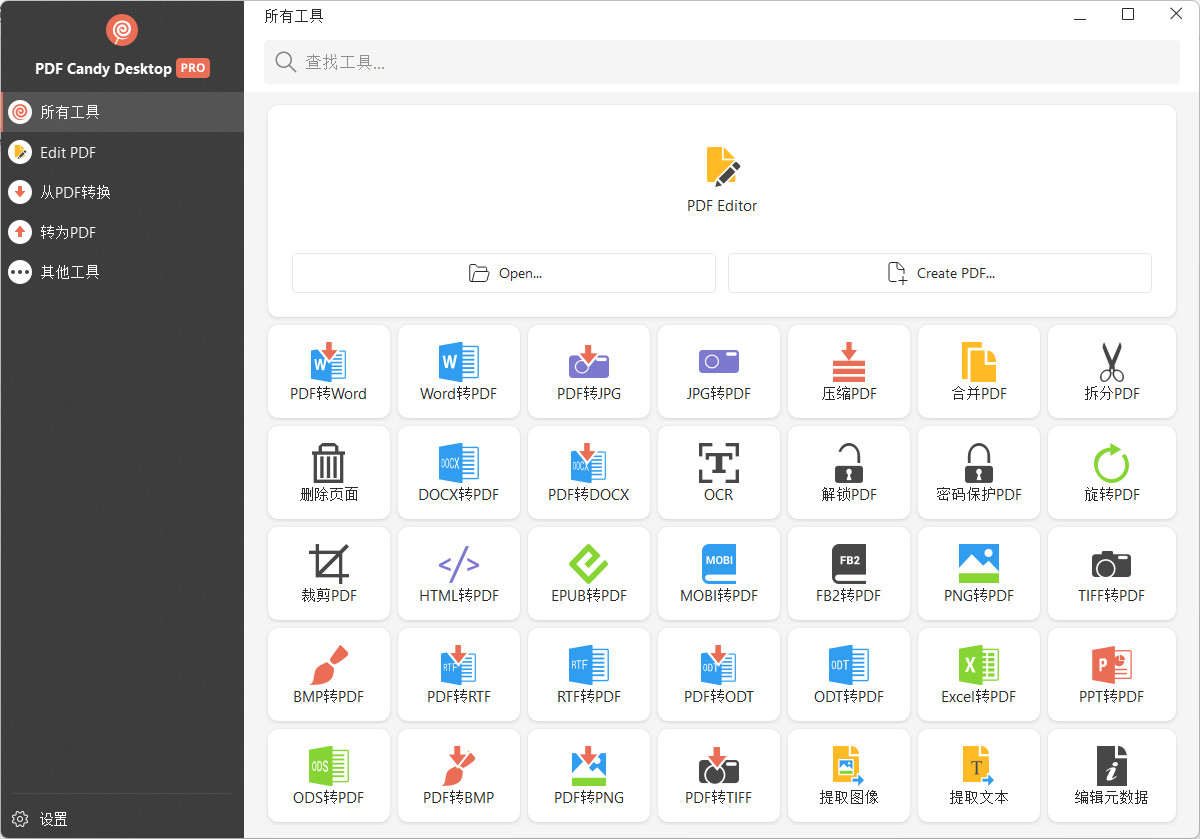Click the PRO badge
The width and height of the screenshot is (1200, 839).
tap(193, 68)
